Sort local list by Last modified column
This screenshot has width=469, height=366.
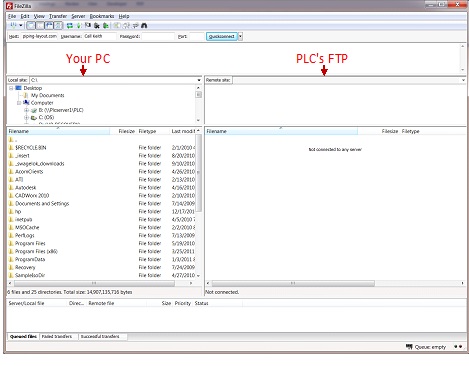point(183,131)
